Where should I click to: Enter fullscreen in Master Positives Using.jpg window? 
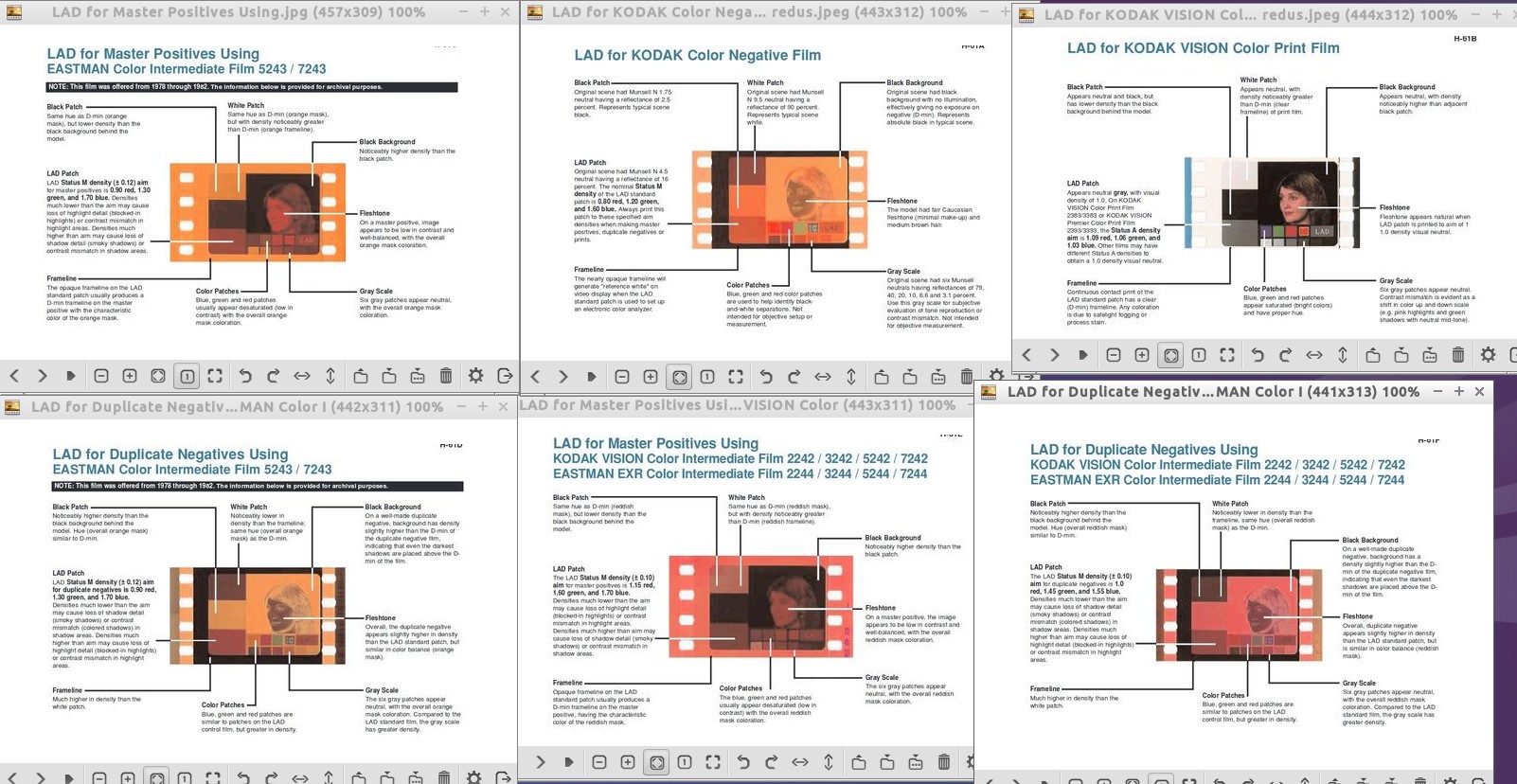click(x=215, y=376)
